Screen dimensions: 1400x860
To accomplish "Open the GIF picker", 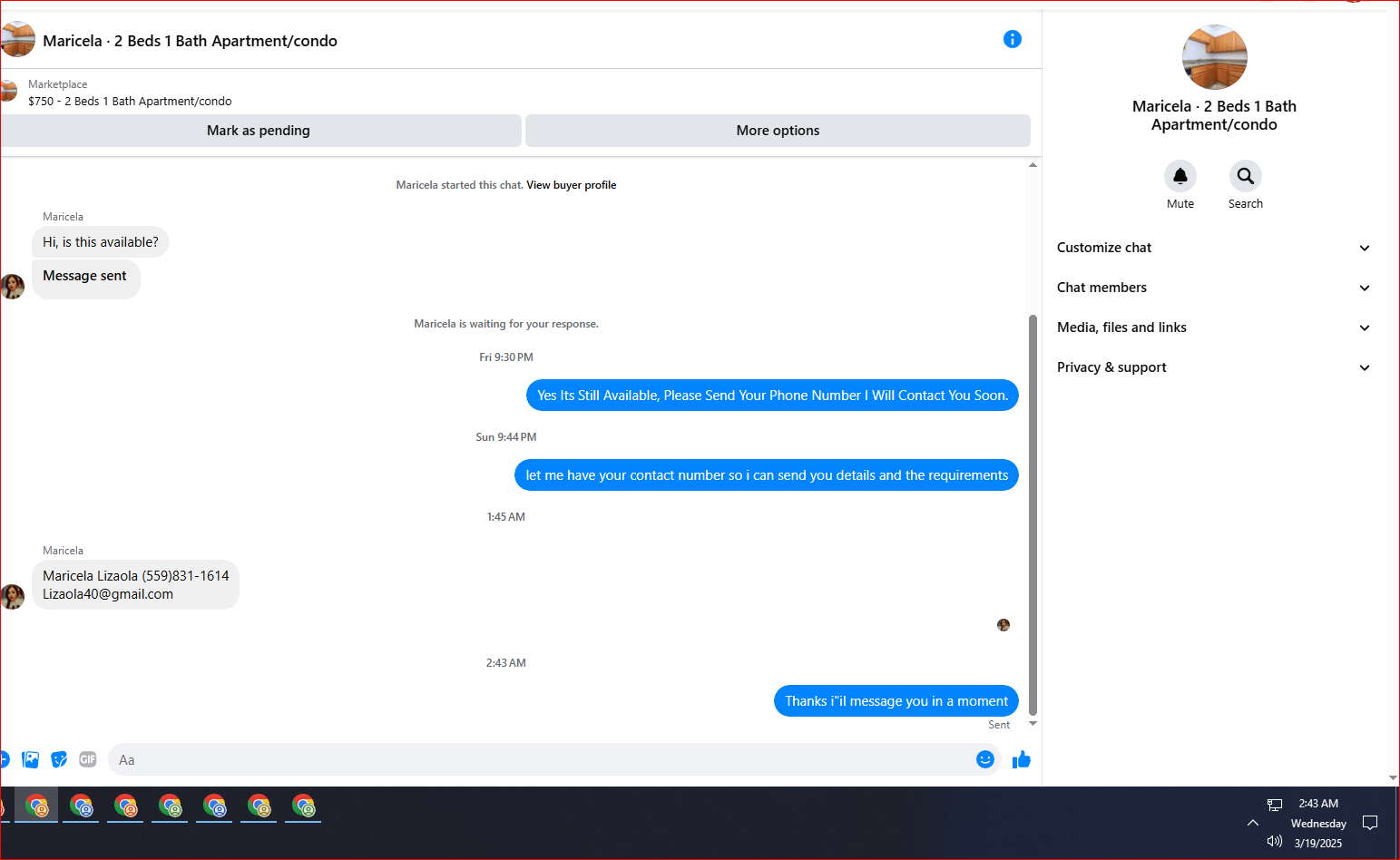I will click(x=88, y=759).
